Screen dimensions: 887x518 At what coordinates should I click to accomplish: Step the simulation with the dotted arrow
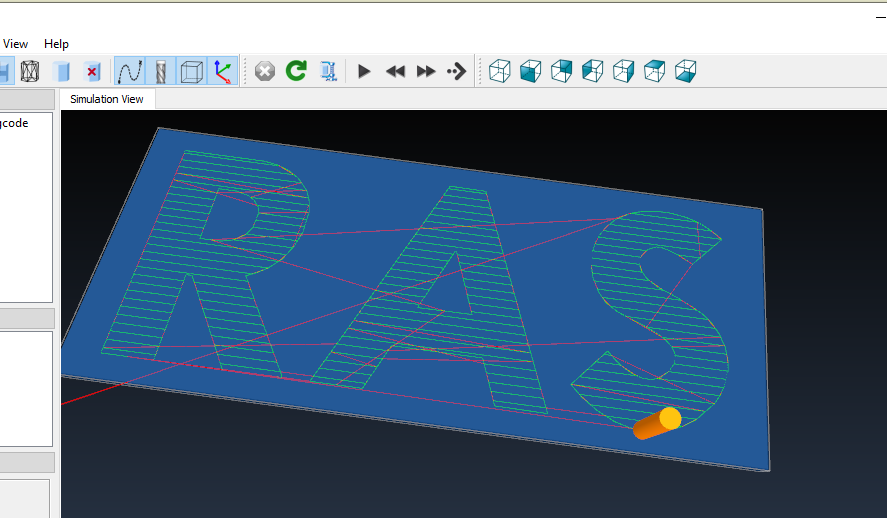457,71
